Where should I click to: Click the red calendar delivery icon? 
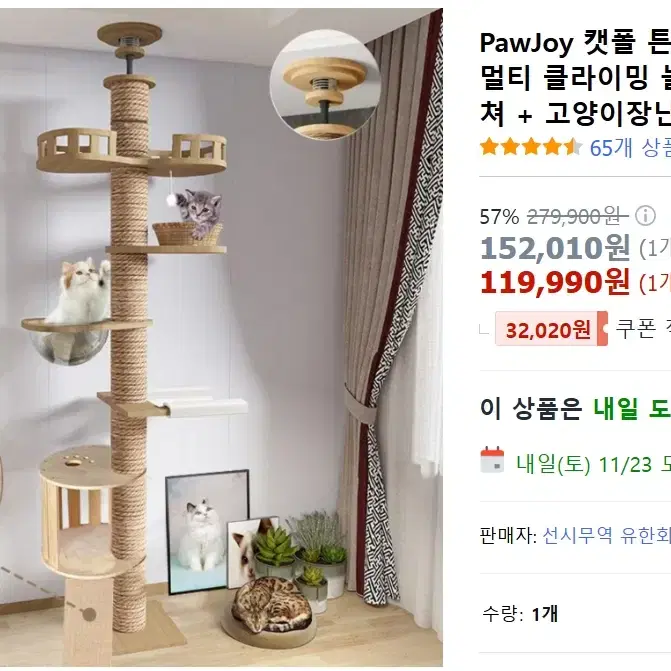pyautogui.click(x=492, y=460)
